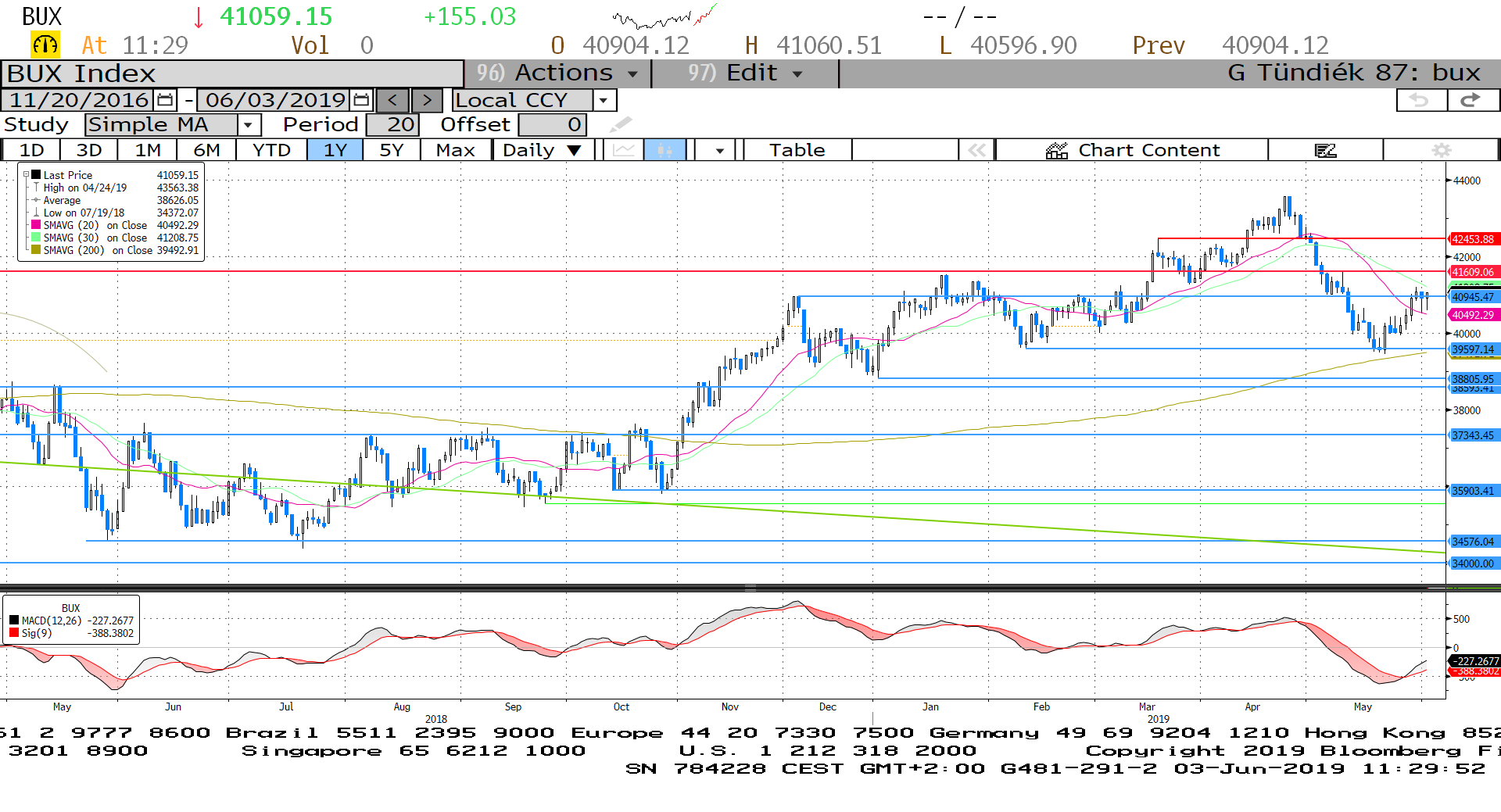
Task: Click the pencil edit study icon
Action: [x=621, y=124]
